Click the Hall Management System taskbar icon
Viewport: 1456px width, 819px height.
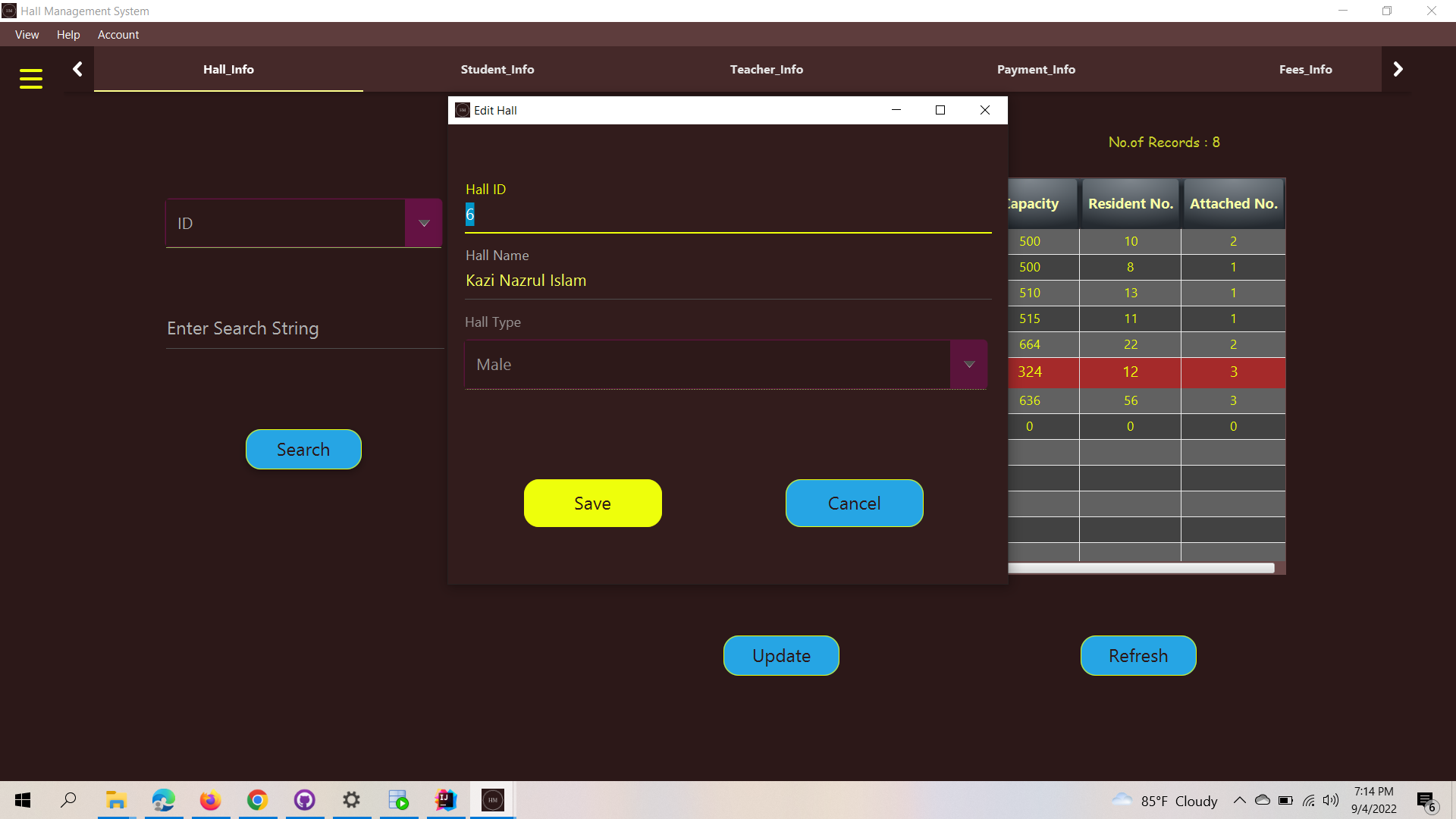(492, 800)
